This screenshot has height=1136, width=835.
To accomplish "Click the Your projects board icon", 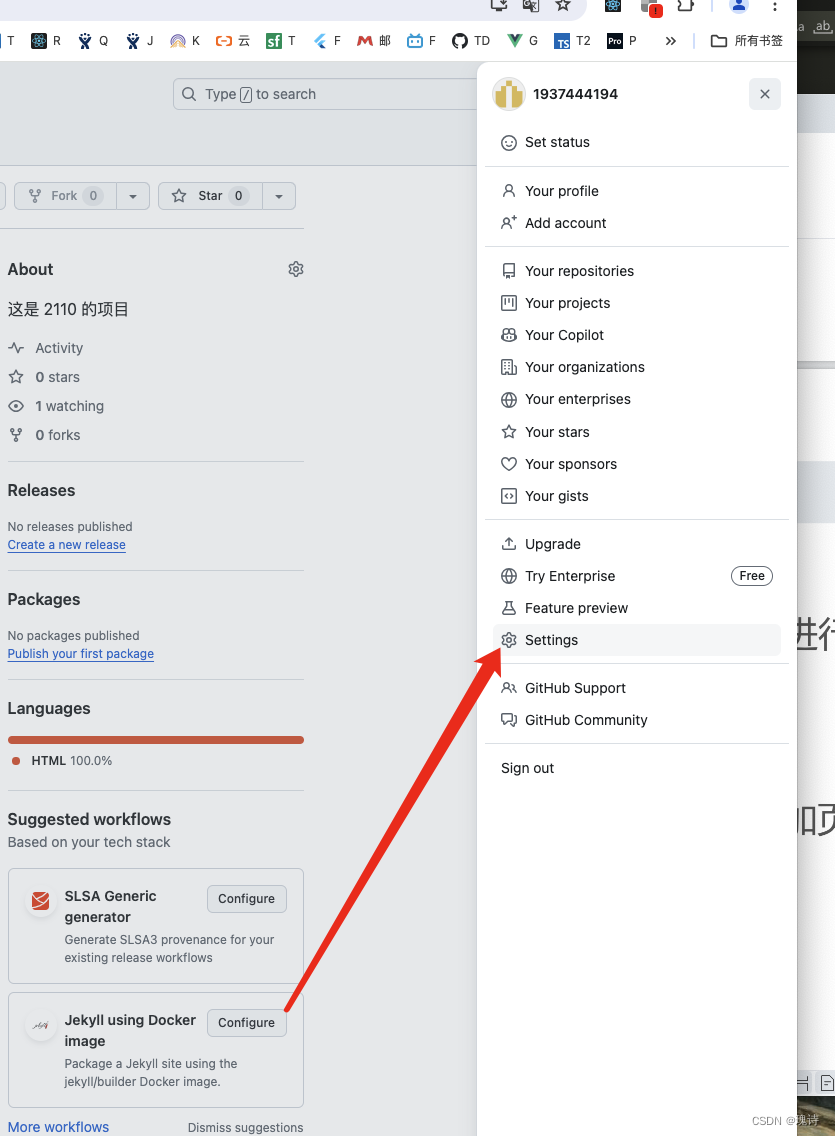I will [509, 303].
